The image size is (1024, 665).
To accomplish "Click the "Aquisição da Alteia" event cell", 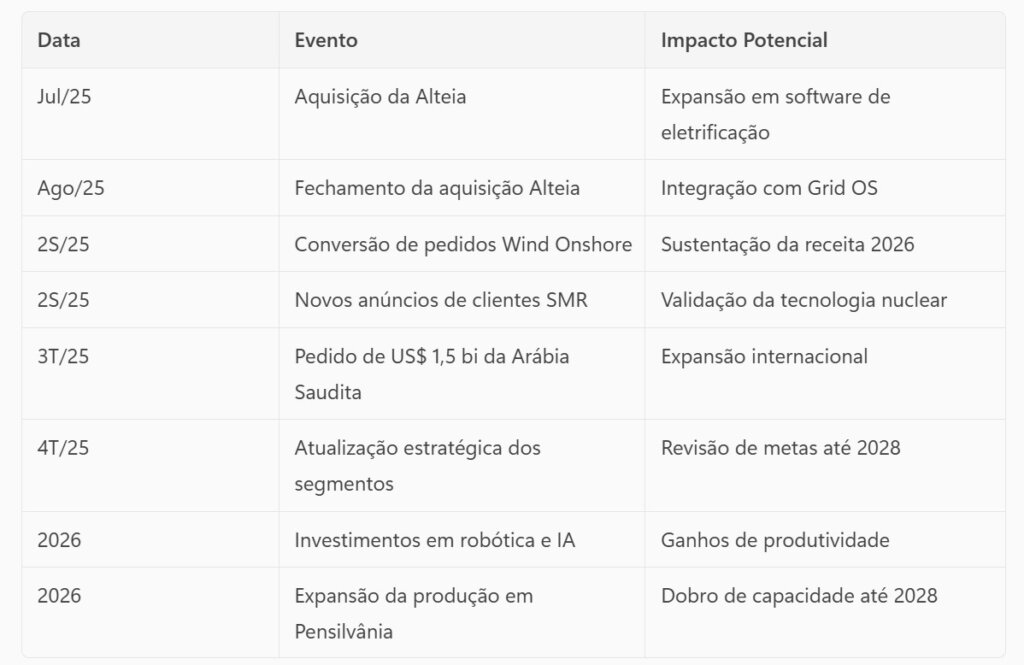I will point(380,97).
